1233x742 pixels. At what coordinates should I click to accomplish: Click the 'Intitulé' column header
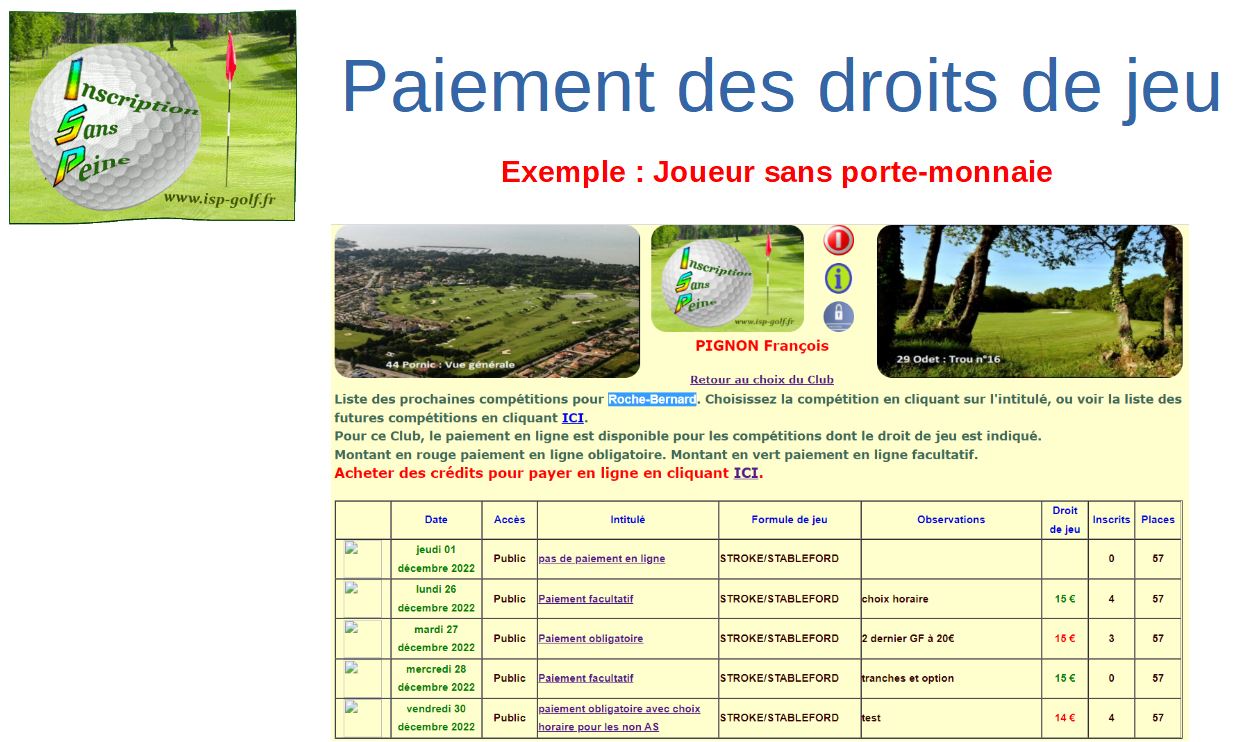pyautogui.click(x=628, y=520)
